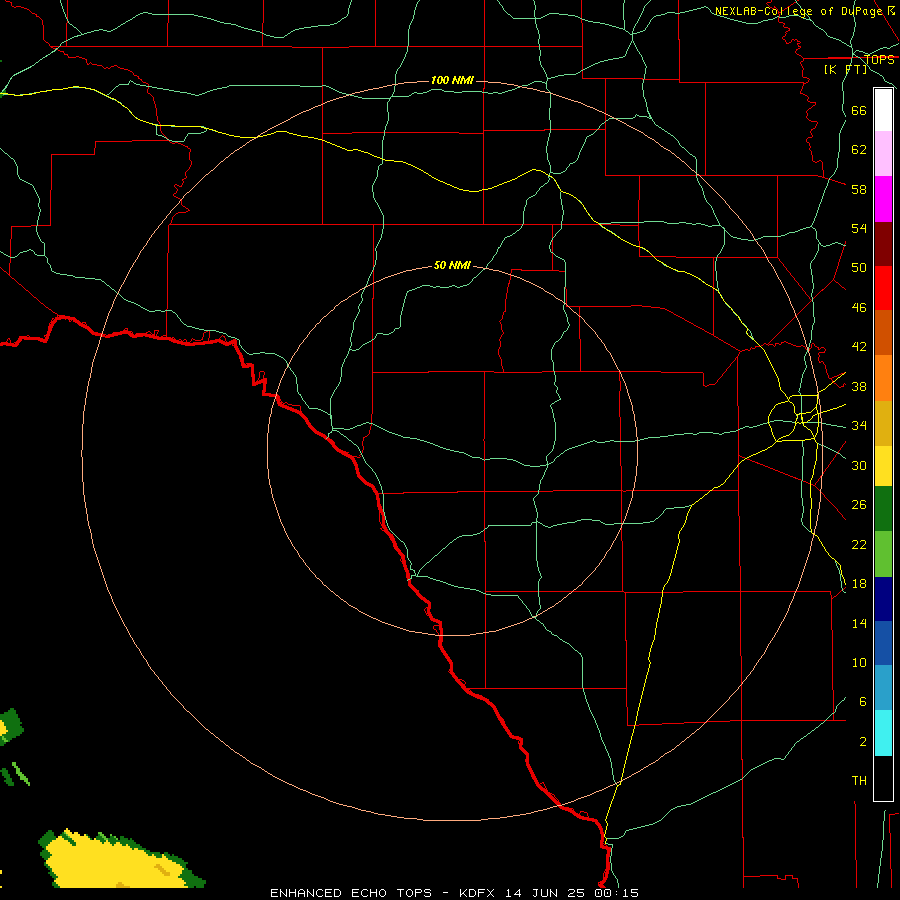900x900 pixels.
Task: Click the "KDFX" radar site identifier
Action: click(476, 893)
